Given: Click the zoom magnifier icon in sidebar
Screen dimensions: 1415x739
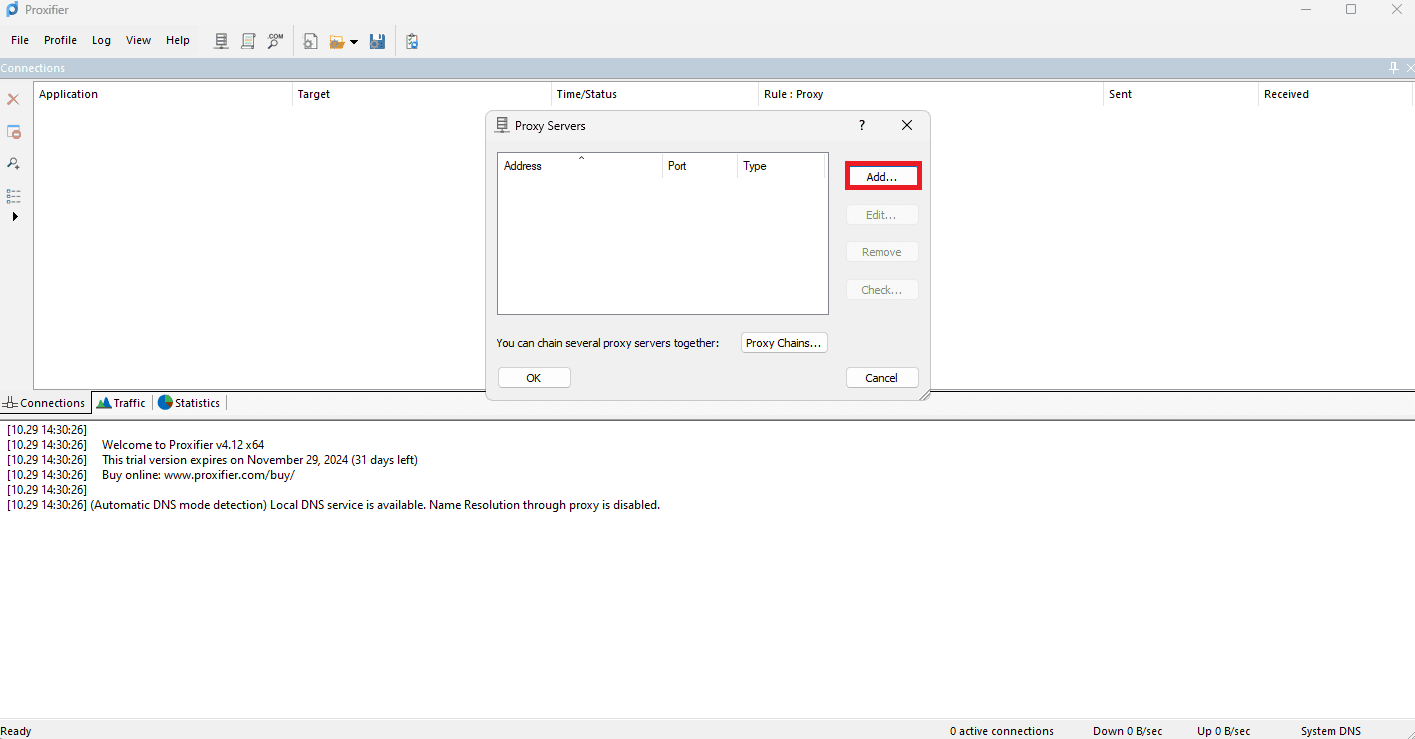Looking at the screenshot, I should tap(13, 163).
